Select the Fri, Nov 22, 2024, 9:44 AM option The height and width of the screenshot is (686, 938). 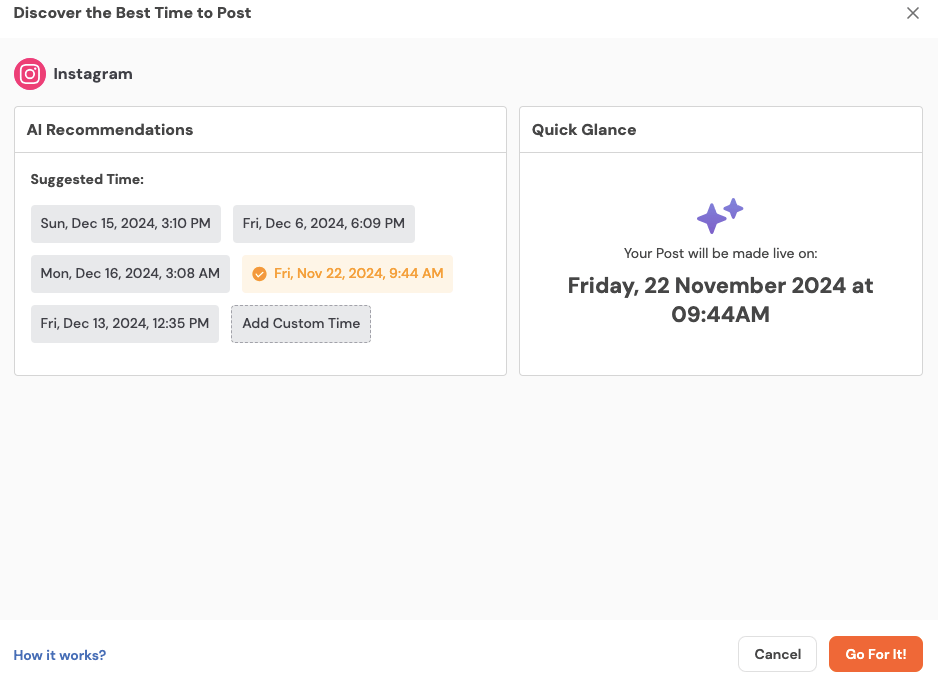348,274
